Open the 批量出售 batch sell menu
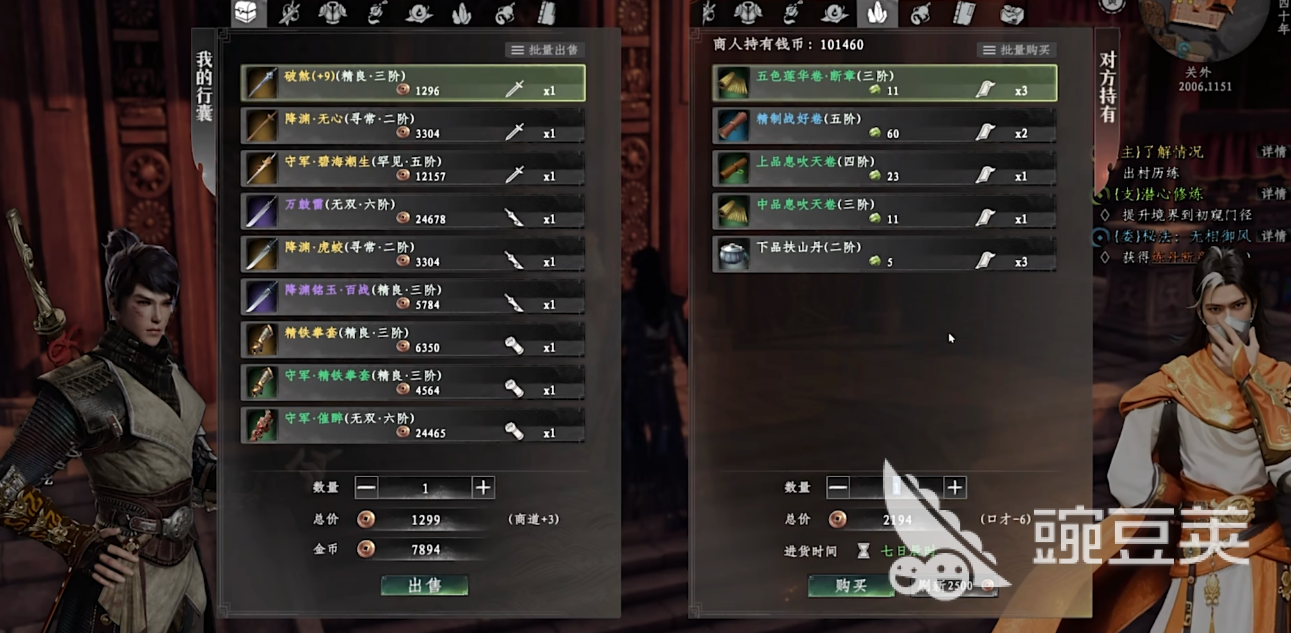Screen dimensions: 1292x634 [x=544, y=50]
